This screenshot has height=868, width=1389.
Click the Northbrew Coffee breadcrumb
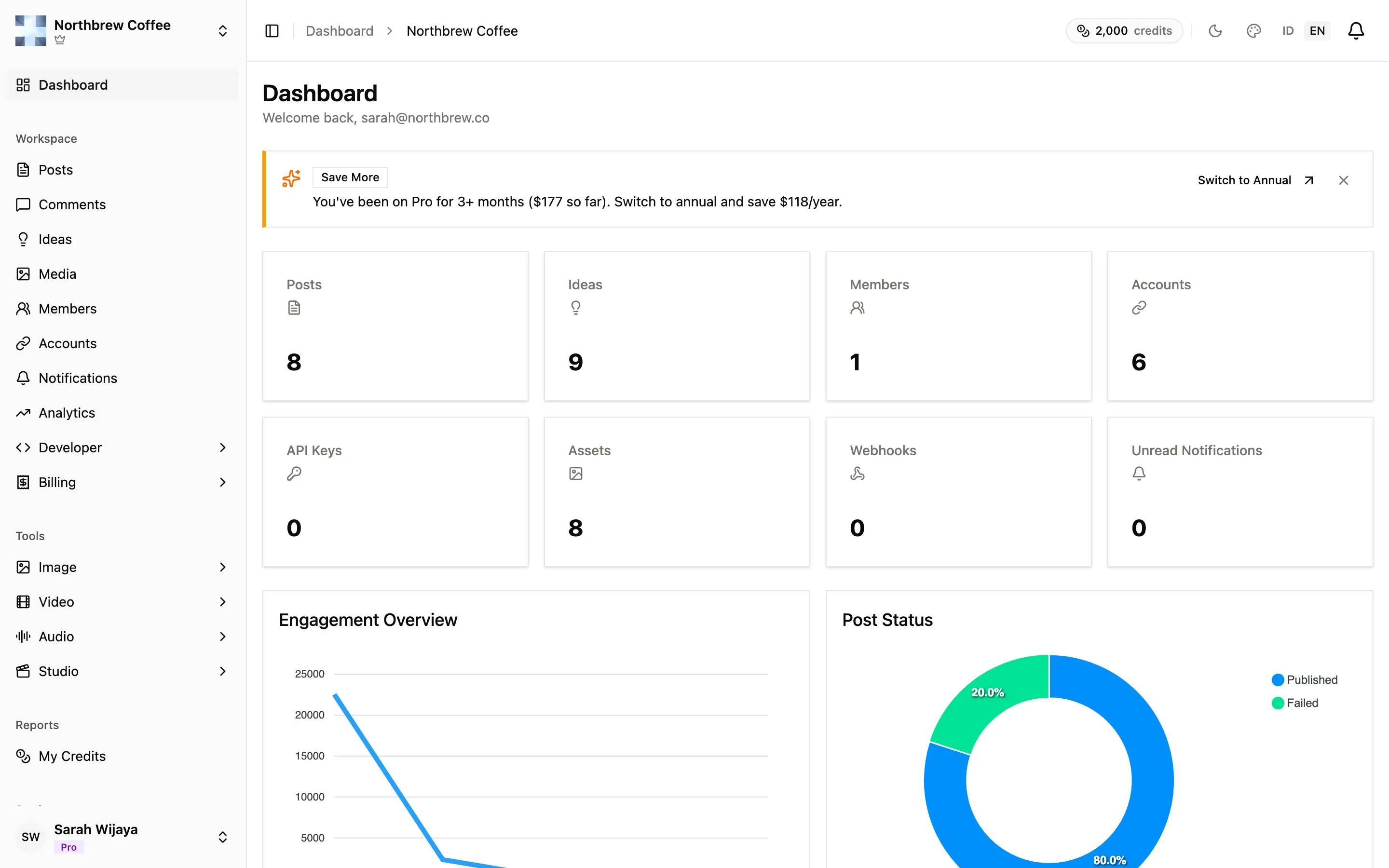(462, 31)
